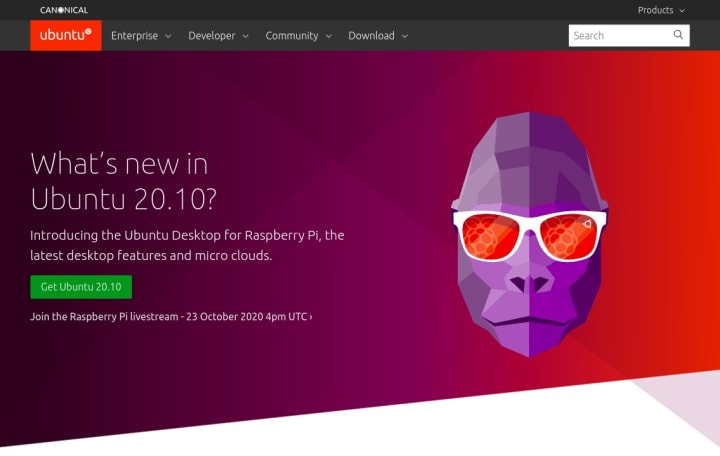
Task: Open the Community navigation menu
Action: tap(298, 36)
